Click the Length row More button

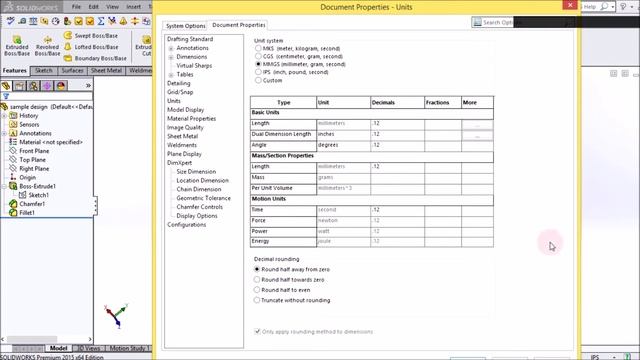point(477,124)
